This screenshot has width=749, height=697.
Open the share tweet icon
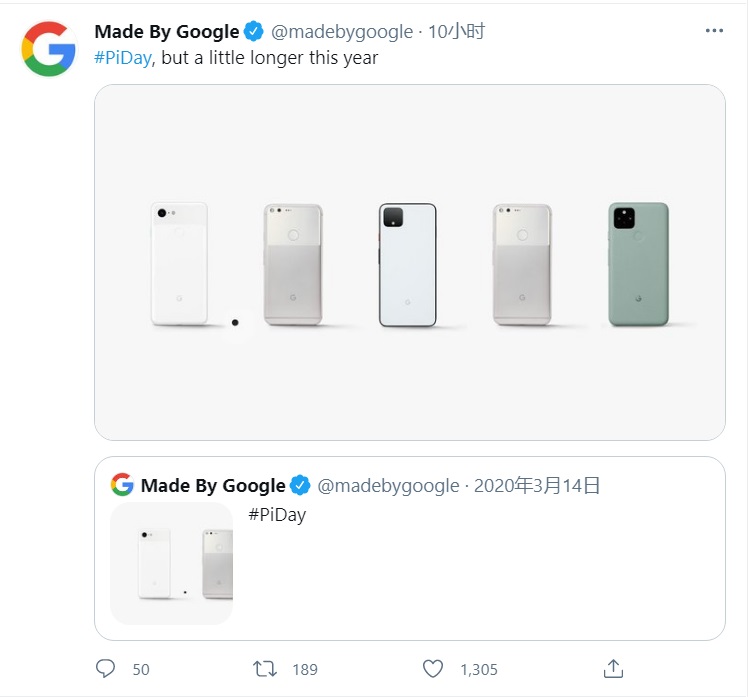[614, 668]
